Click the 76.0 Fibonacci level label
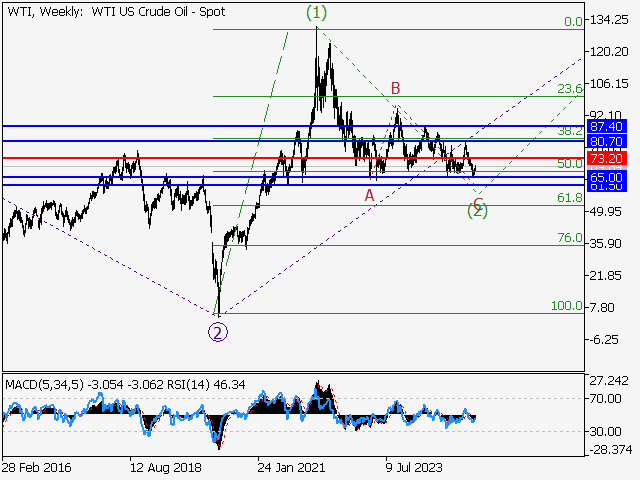The image size is (640, 480). pos(569,238)
